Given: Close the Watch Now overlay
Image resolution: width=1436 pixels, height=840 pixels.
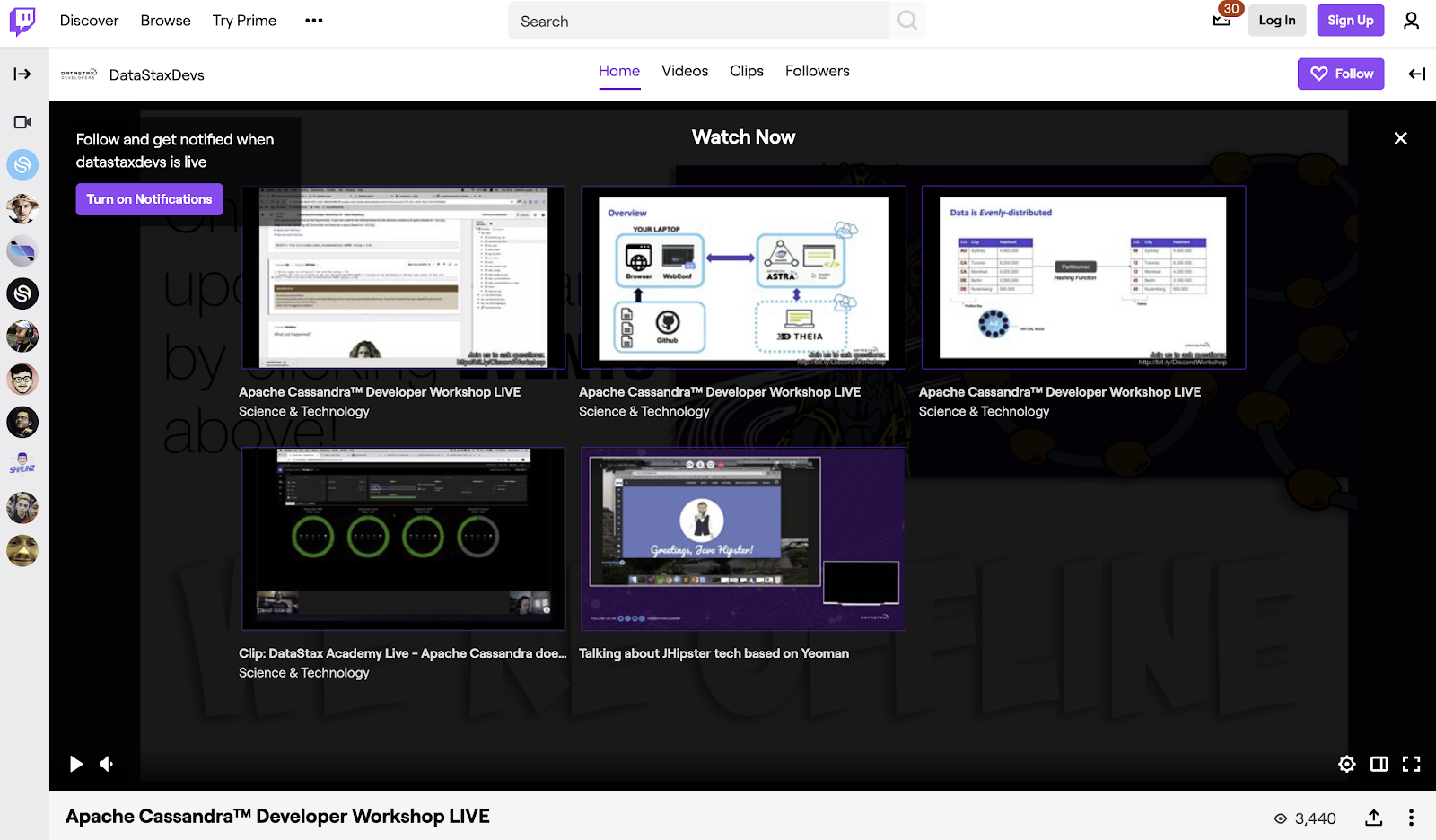Looking at the screenshot, I should 1400,138.
